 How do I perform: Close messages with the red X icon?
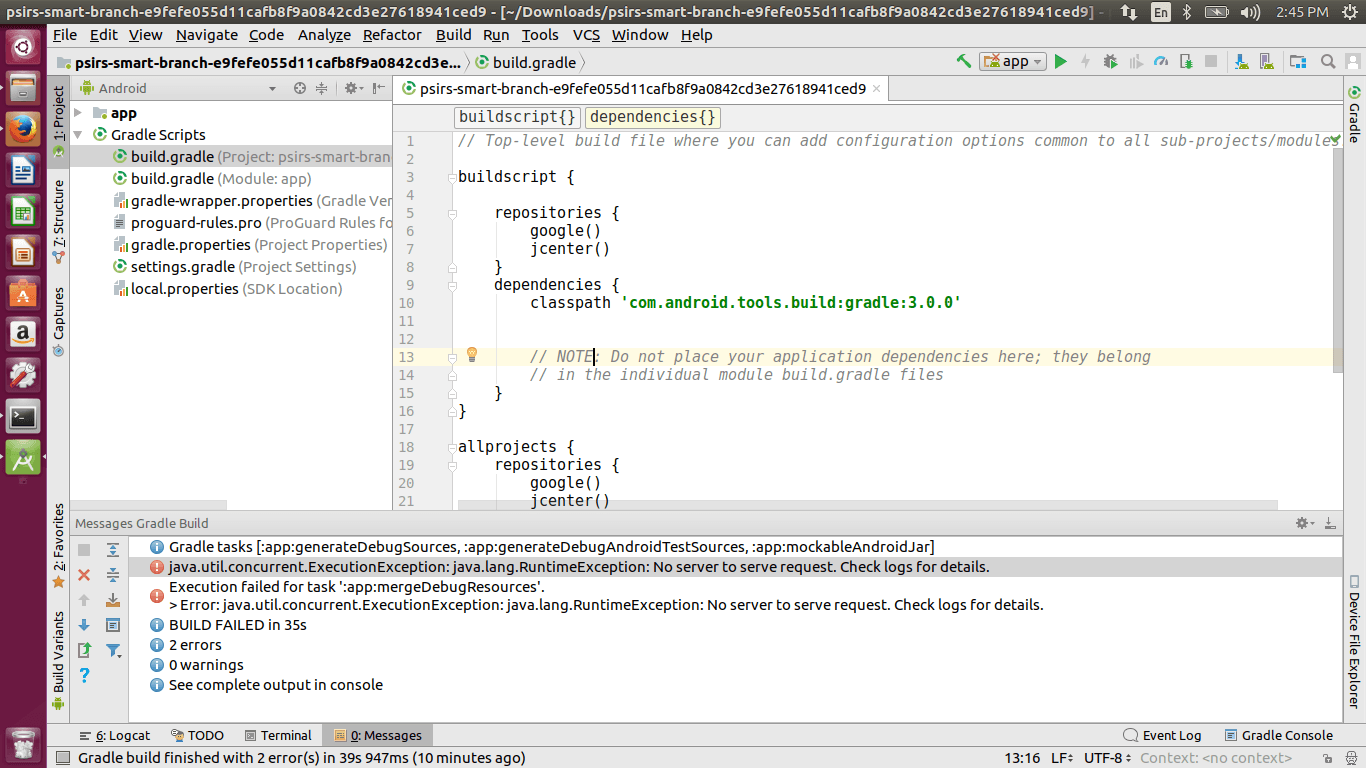84,575
